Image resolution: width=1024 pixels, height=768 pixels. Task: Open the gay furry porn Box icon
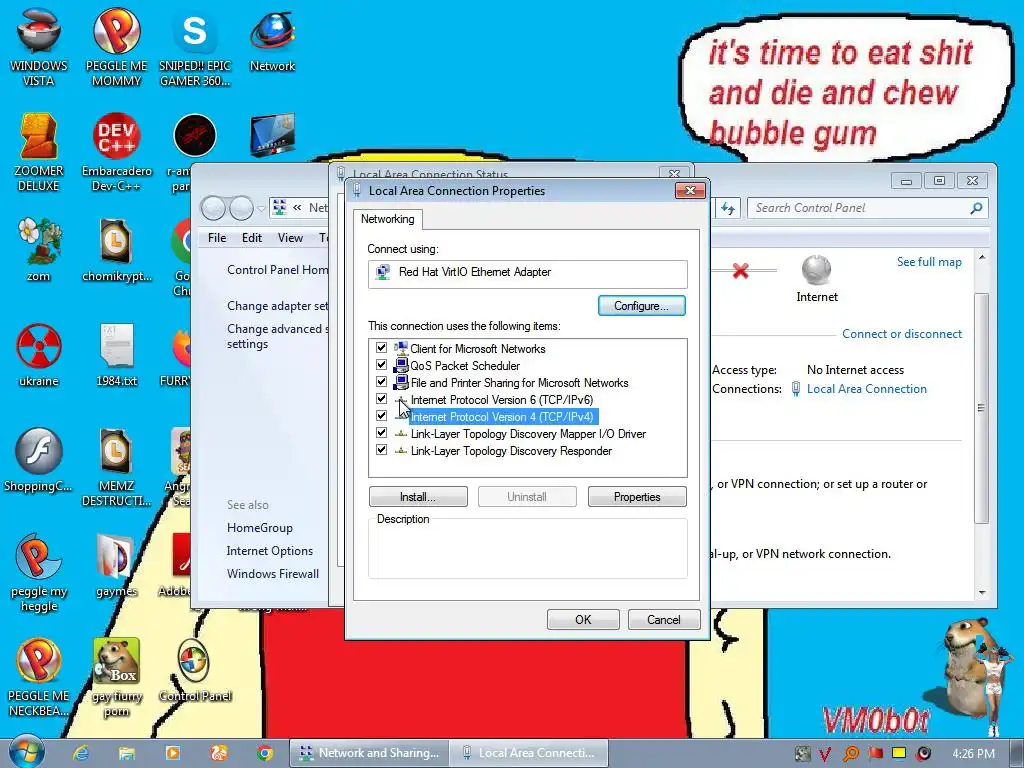coord(116,677)
